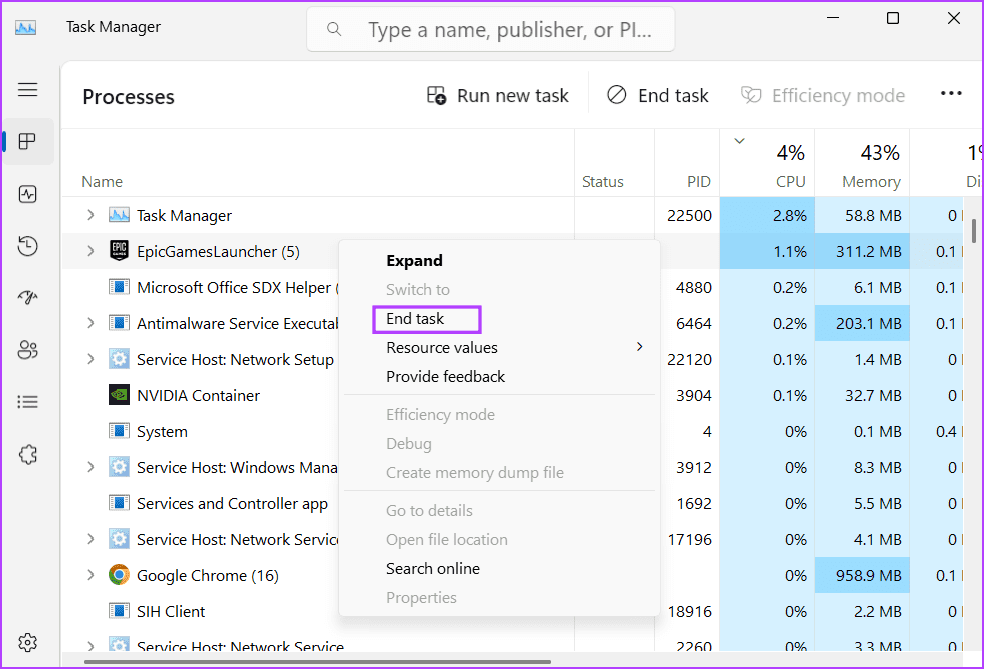Viewport: 984px width, 669px height.
Task: Click PID 18916 cell
Action: tap(689, 611)
